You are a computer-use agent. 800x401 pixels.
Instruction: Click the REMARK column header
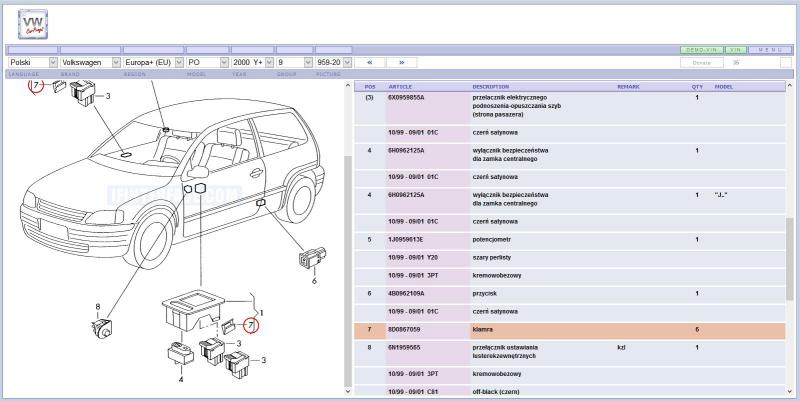[x=628, y=87]
